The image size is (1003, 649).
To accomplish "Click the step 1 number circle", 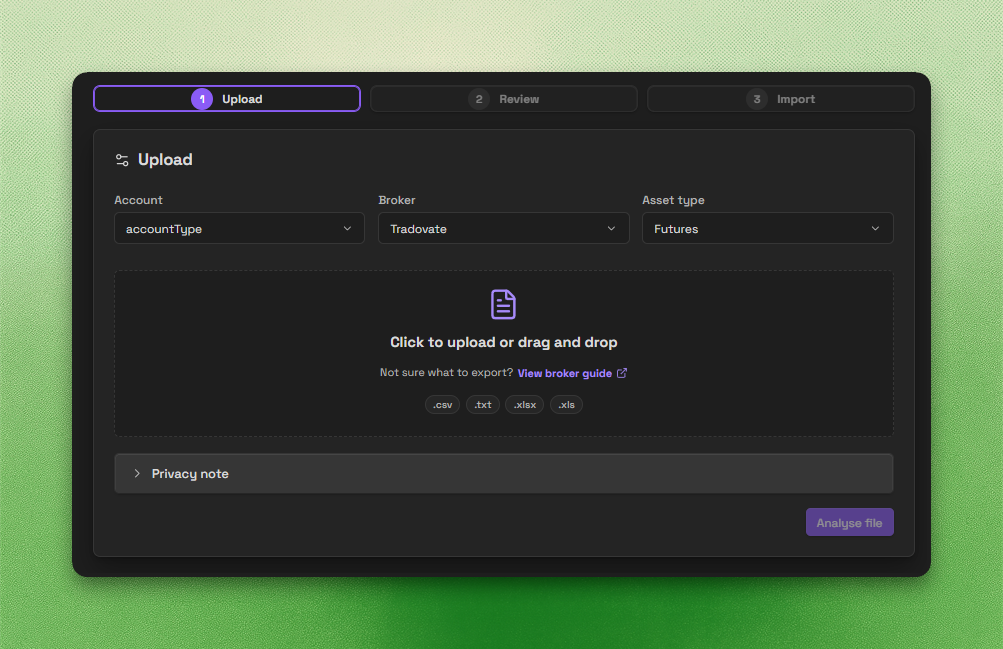I will 202,99.
